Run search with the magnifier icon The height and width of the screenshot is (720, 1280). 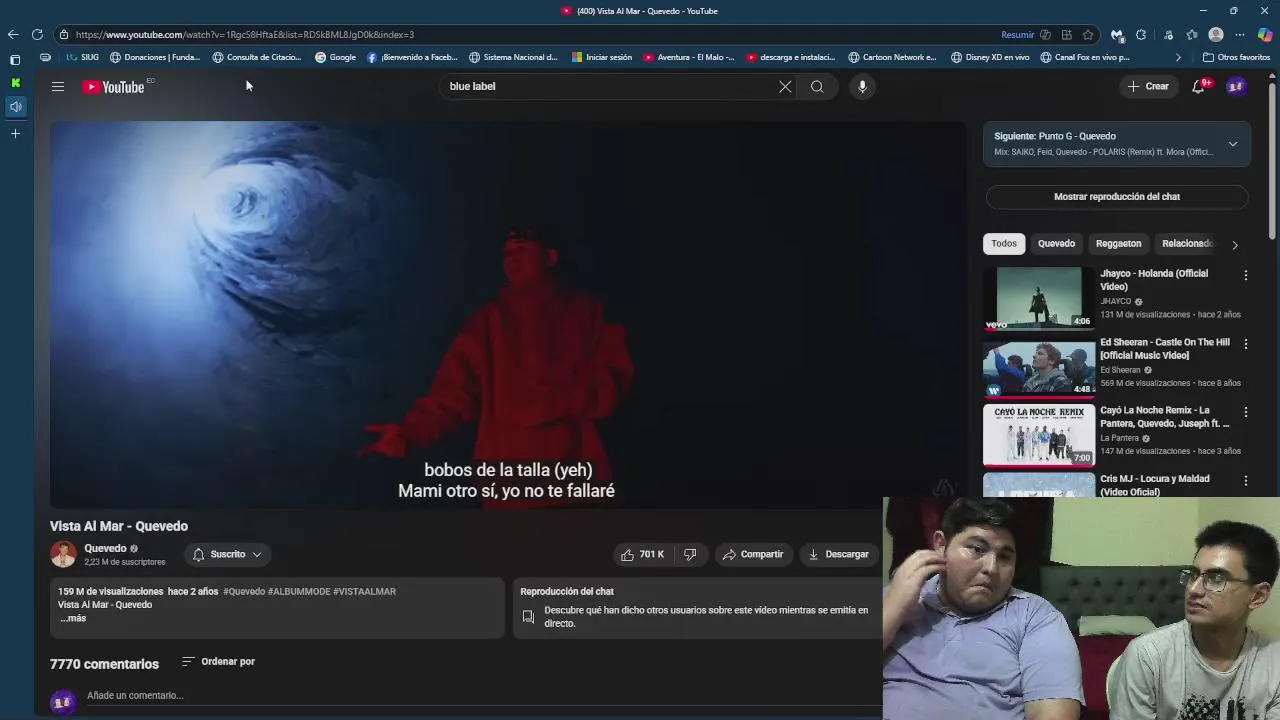pyautogui.click(x=817, y=87)
